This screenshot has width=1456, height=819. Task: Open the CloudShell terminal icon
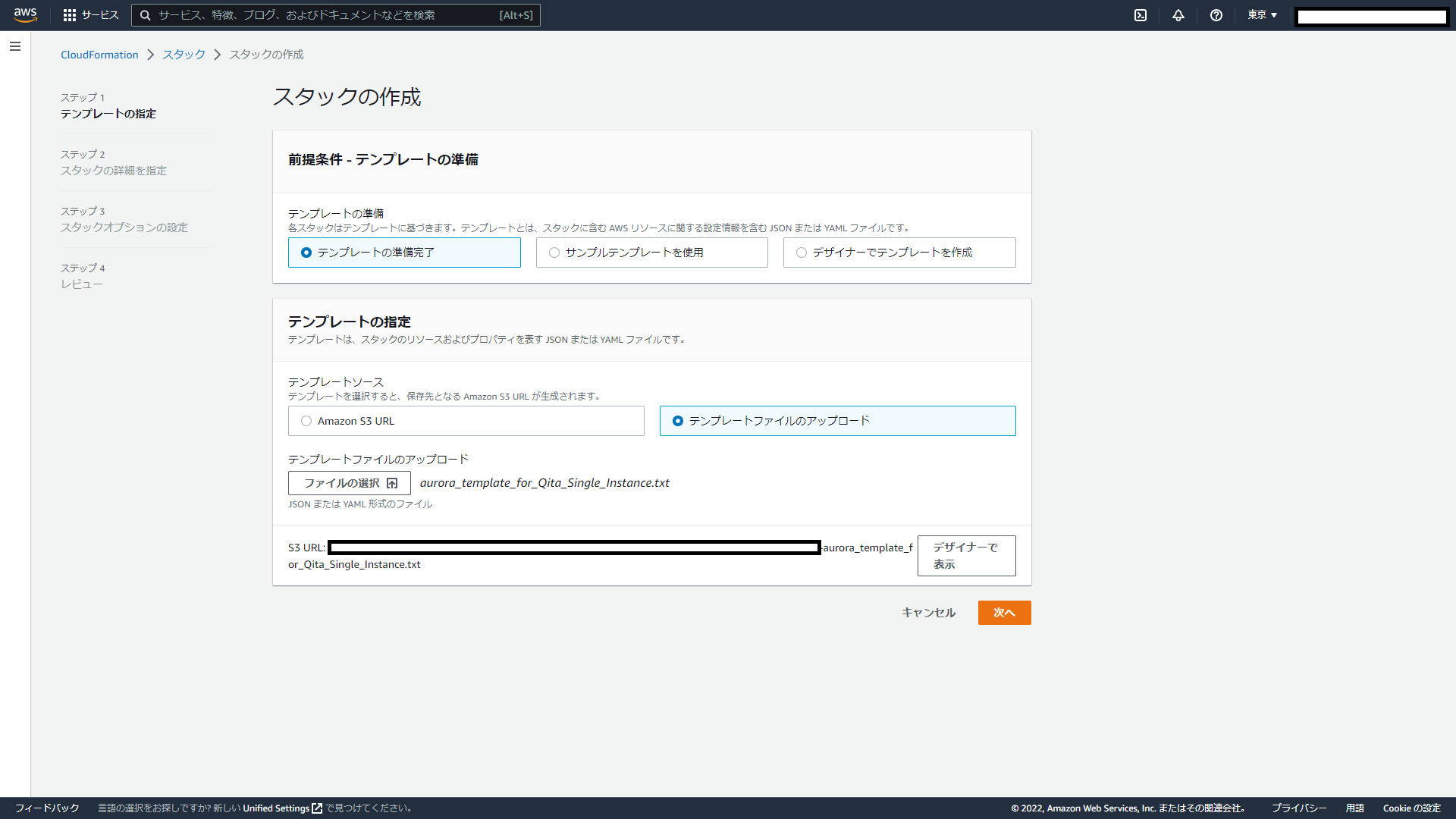point(1141,15)
